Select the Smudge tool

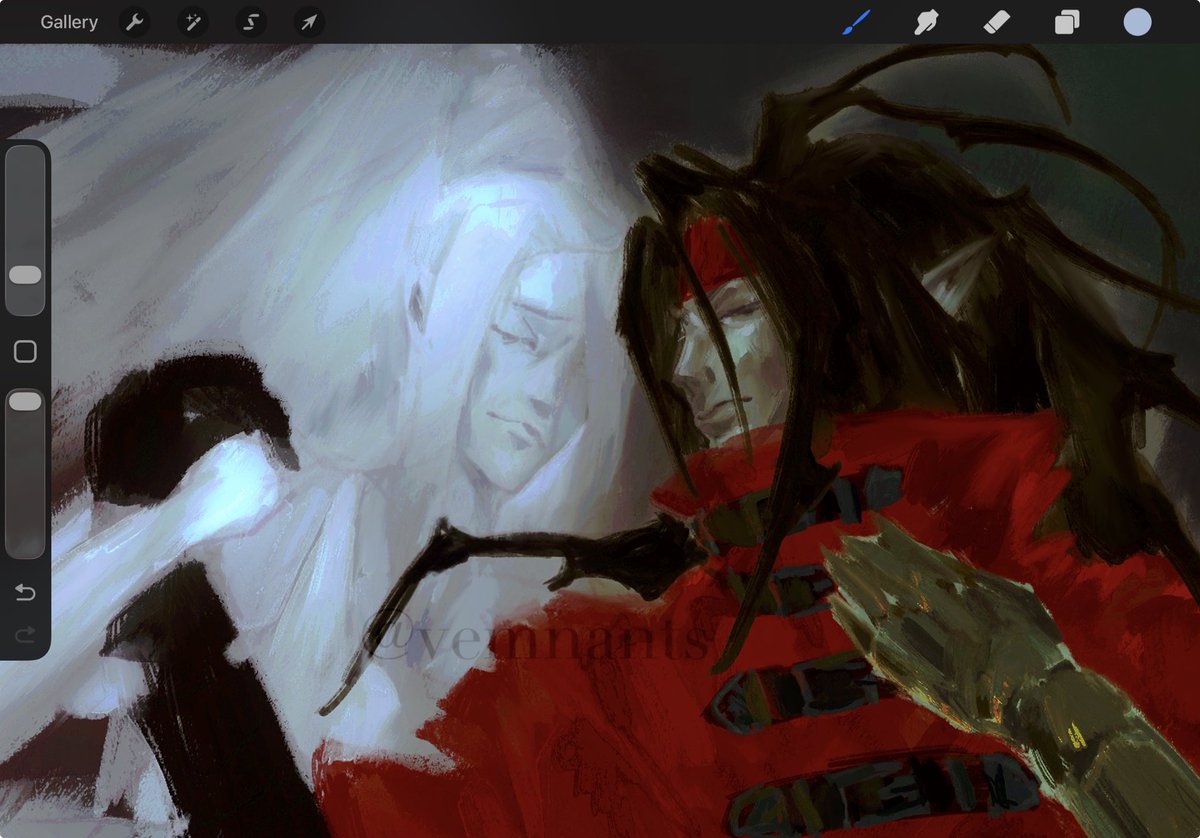926,22
